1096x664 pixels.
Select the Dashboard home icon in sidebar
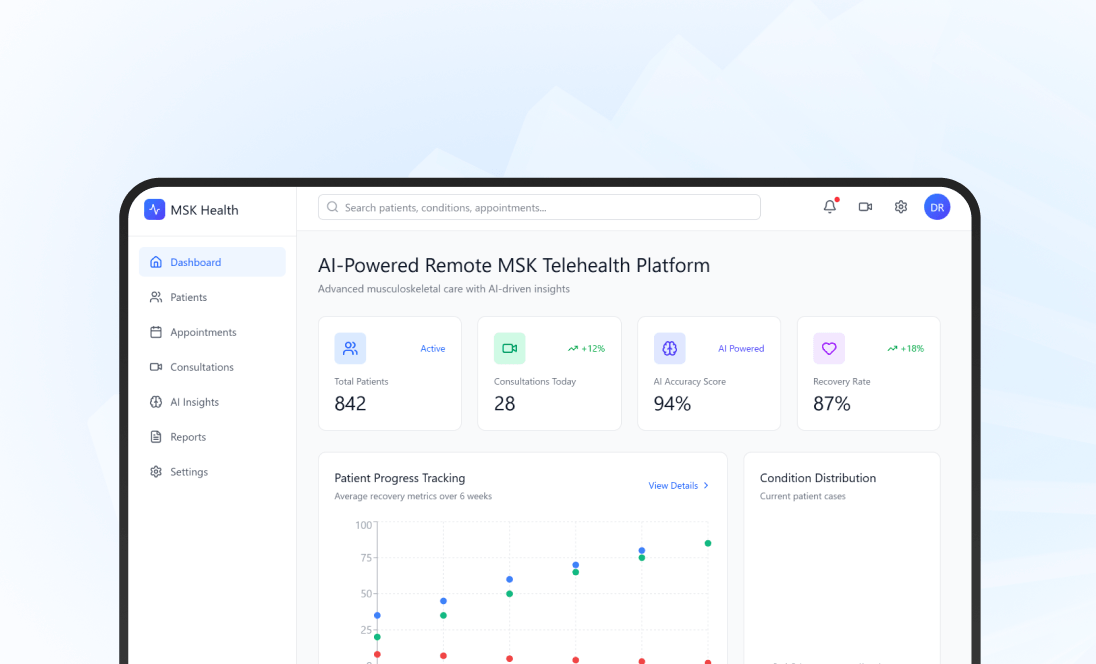(x=156, y=261)
